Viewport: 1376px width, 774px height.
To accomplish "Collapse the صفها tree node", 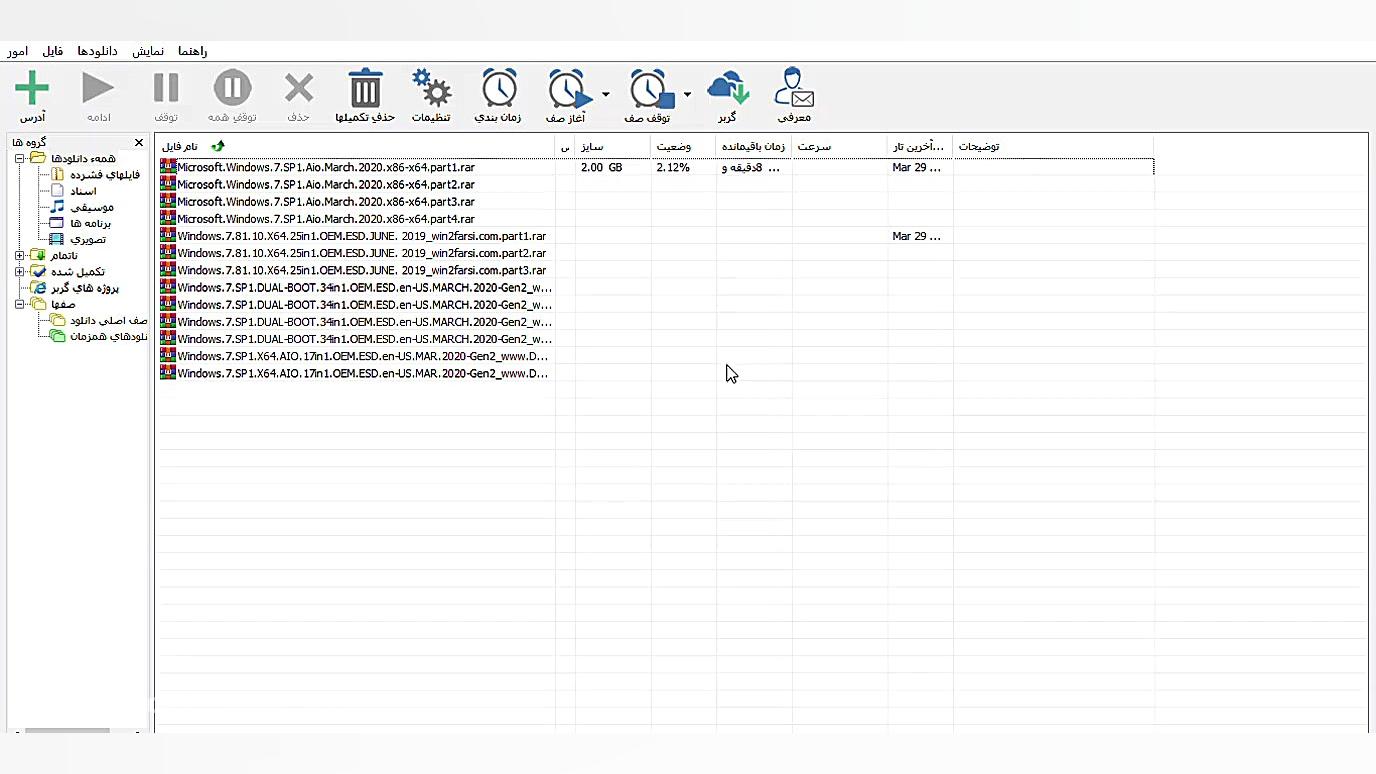I will pyautogui.click(x=19, y=304).
